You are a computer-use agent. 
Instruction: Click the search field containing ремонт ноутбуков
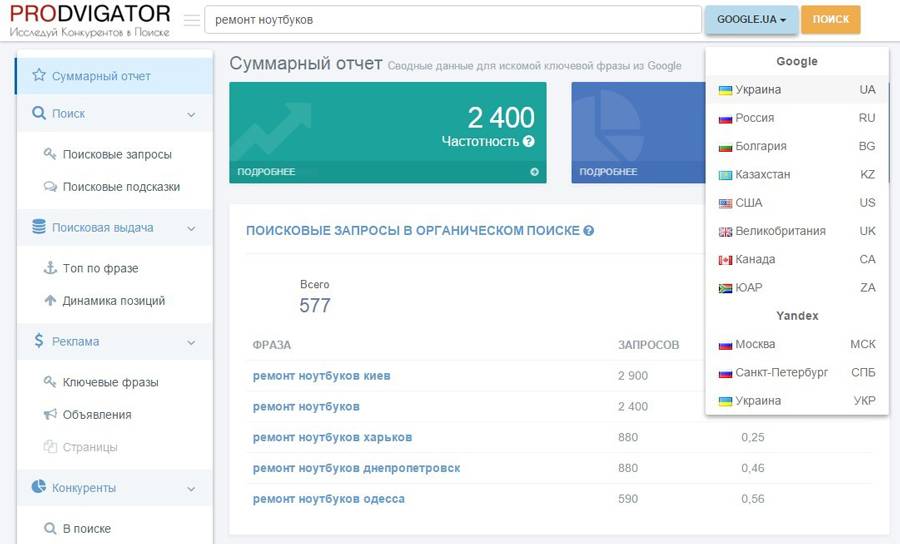point(453,20)
